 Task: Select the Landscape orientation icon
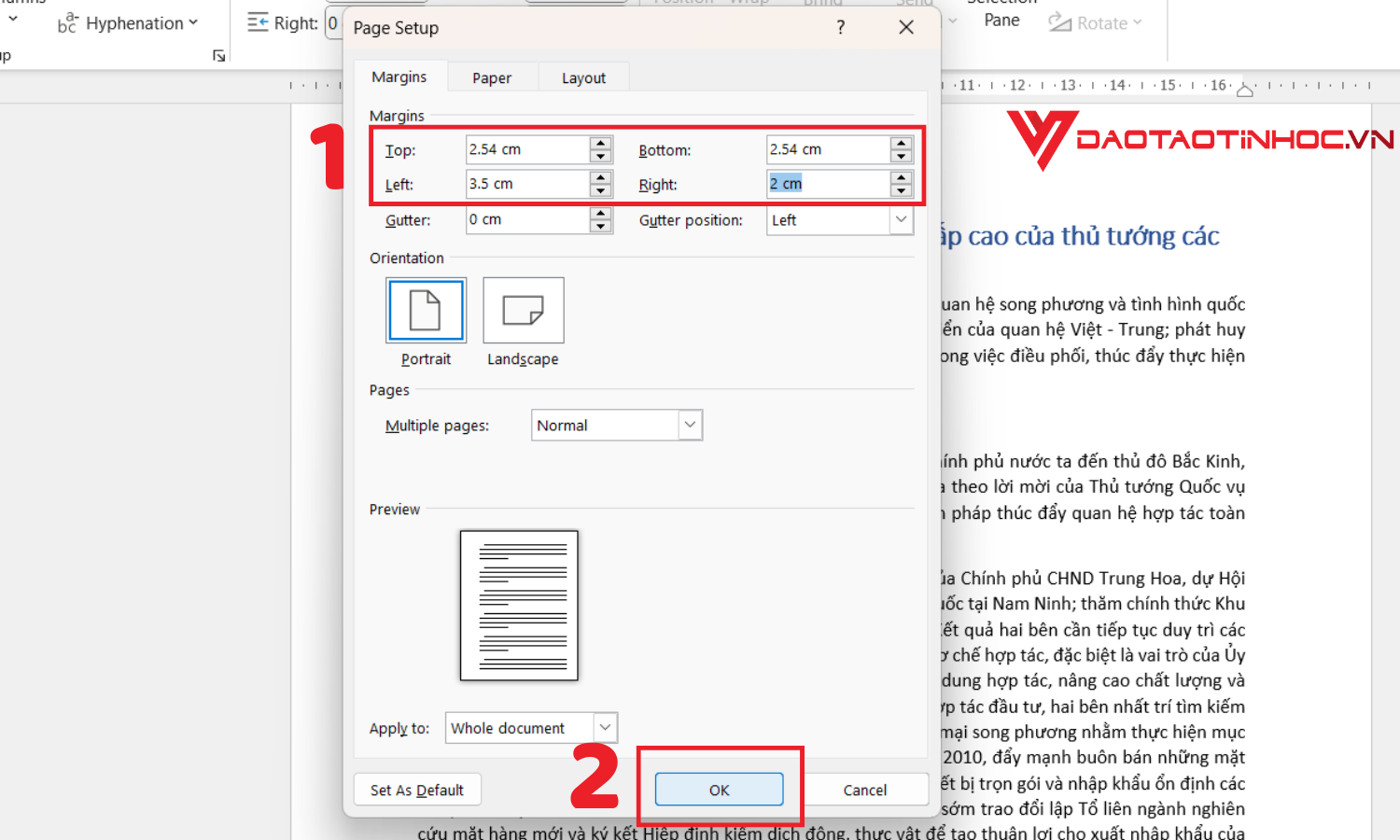coord(524,311)
